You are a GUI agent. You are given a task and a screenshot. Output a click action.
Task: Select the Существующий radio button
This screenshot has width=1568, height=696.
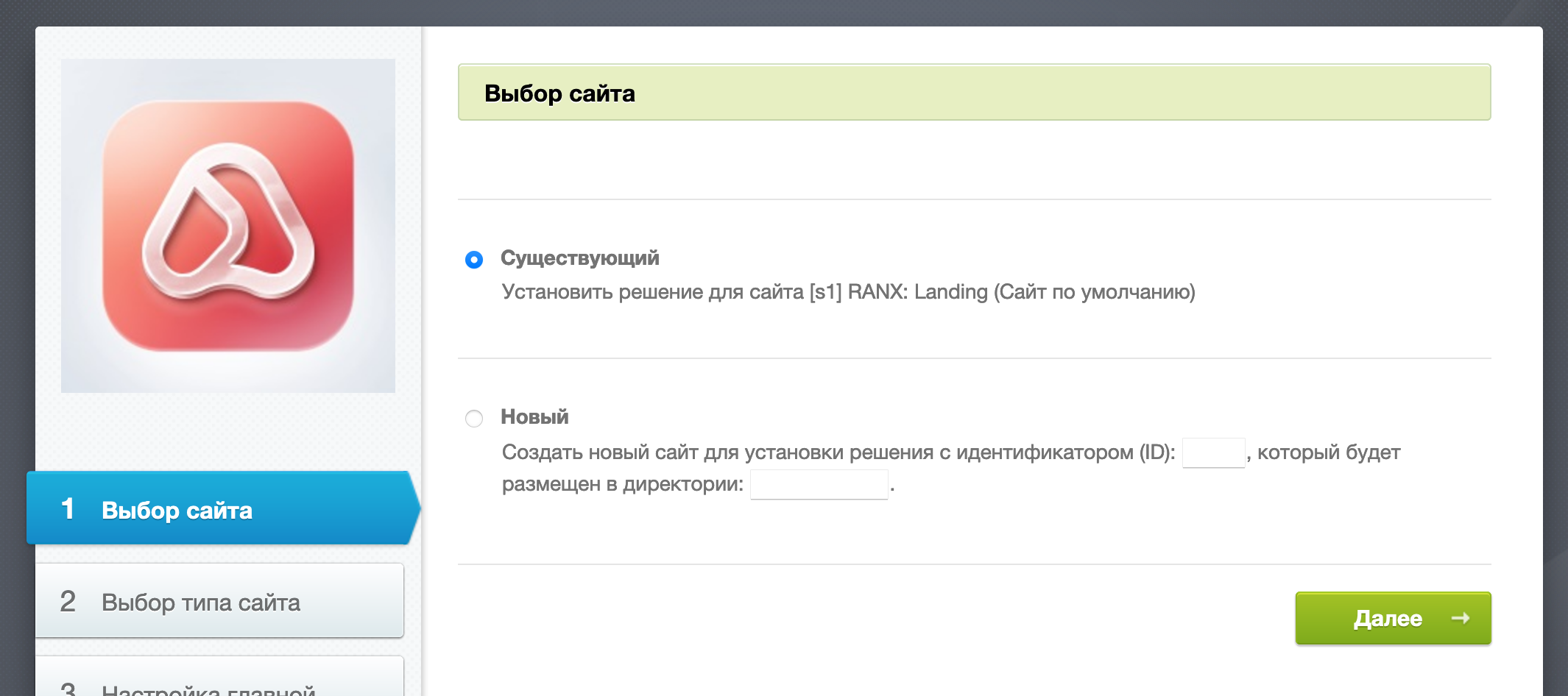tap(474, 260)
